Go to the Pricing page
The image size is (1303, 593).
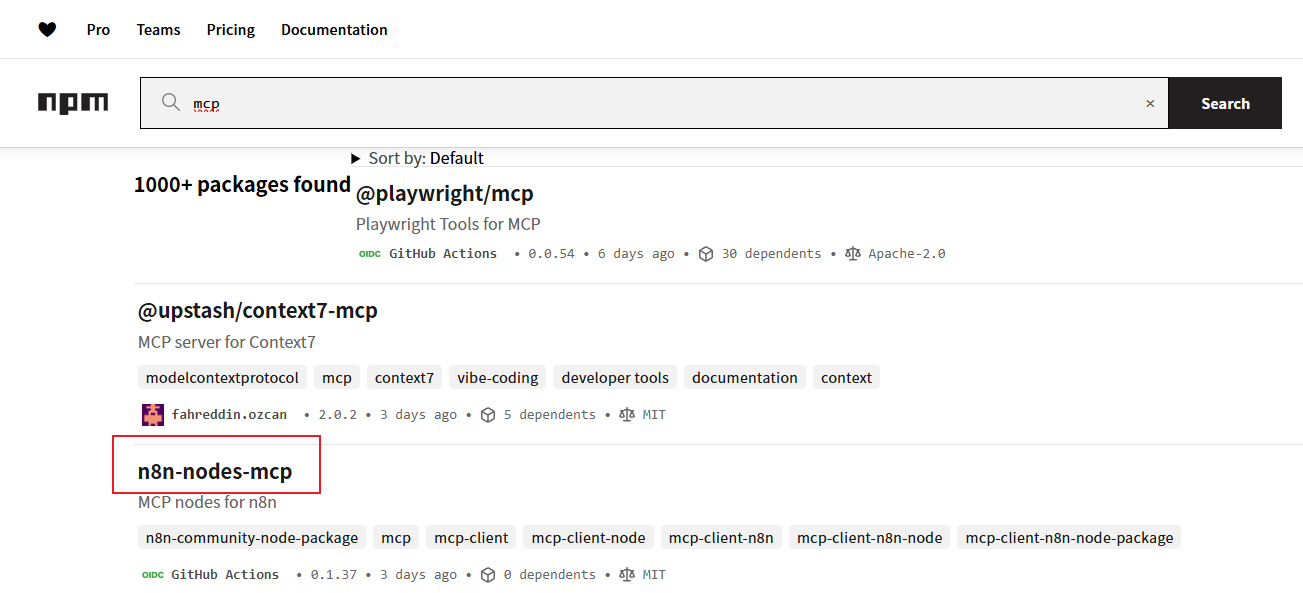point(231,30)
